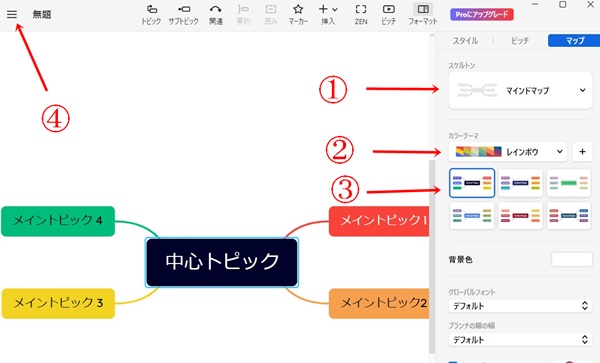Start ピッチ presentation from toolbar

[388, 15]
